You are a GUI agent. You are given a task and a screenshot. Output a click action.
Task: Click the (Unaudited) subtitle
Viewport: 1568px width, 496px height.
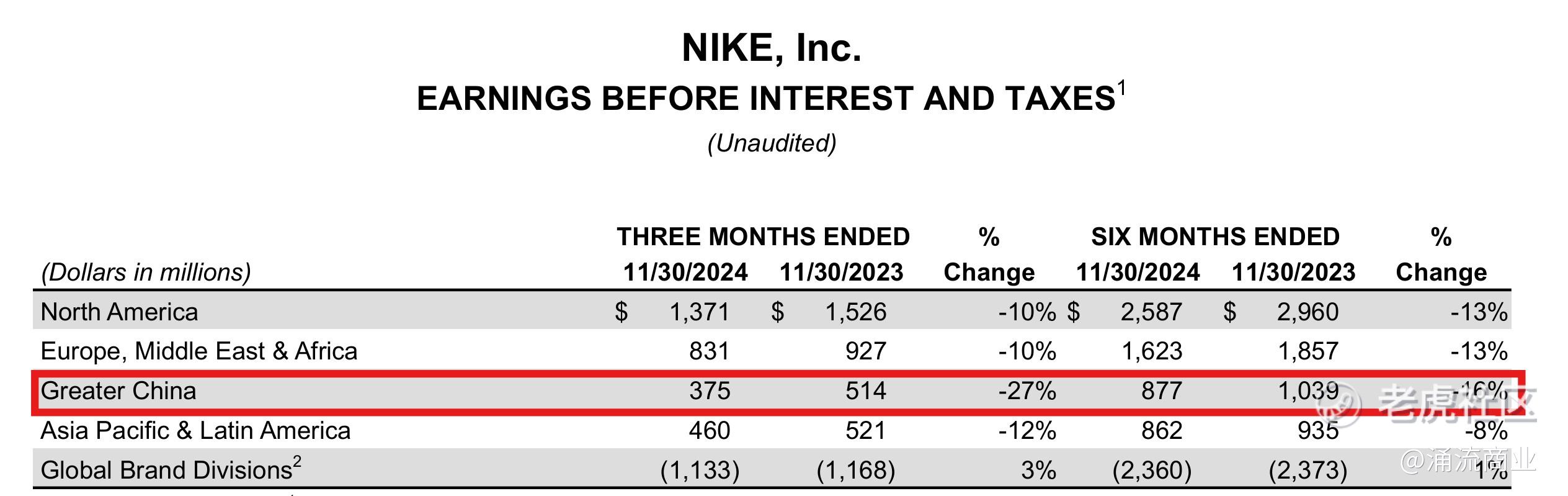772,143
